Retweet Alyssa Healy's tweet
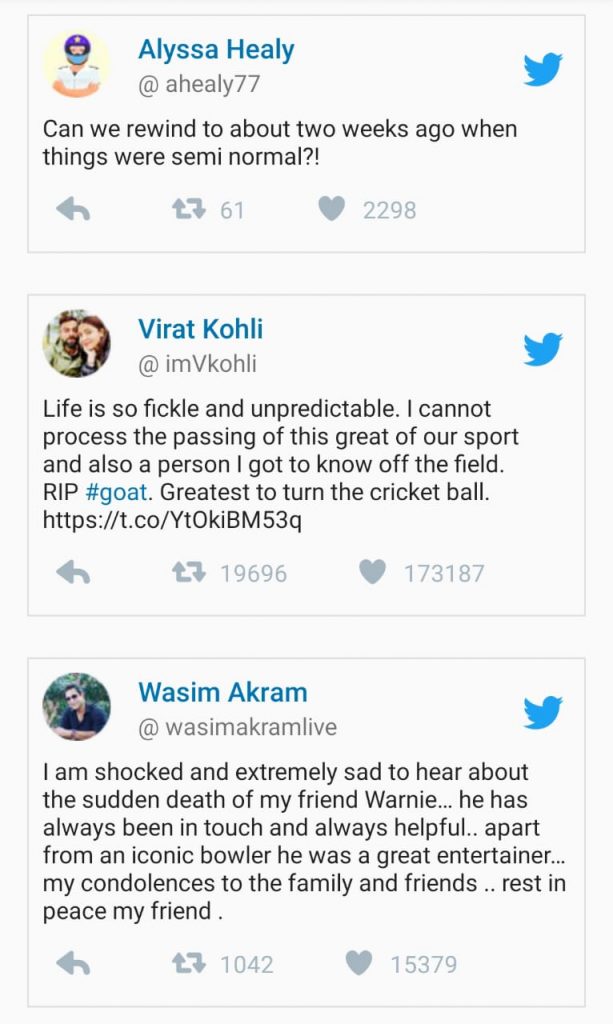The width and height of the screenshot is (613, 1024). pos(189,210)
